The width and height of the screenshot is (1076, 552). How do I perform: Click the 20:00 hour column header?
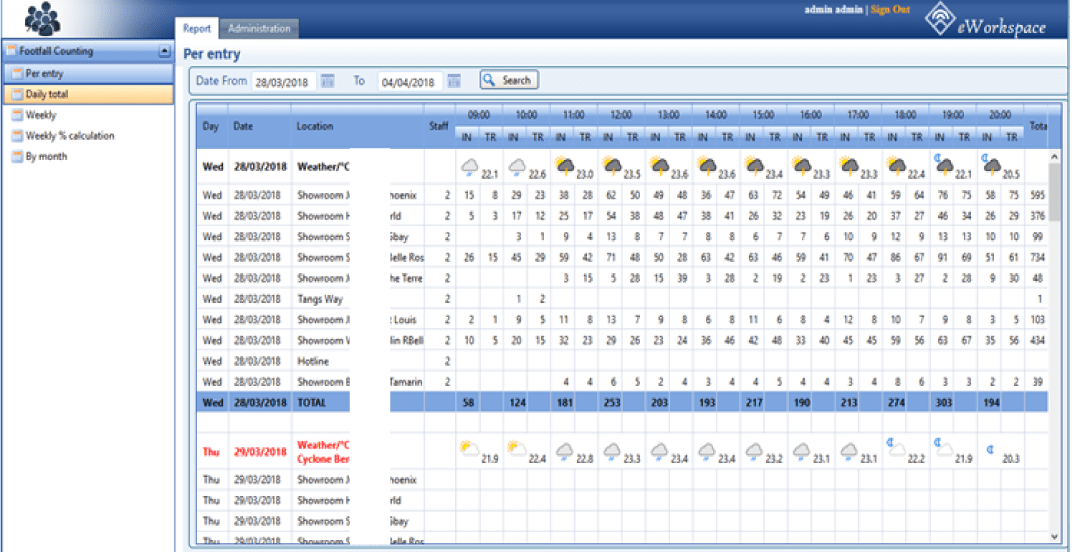(1000, 115)
